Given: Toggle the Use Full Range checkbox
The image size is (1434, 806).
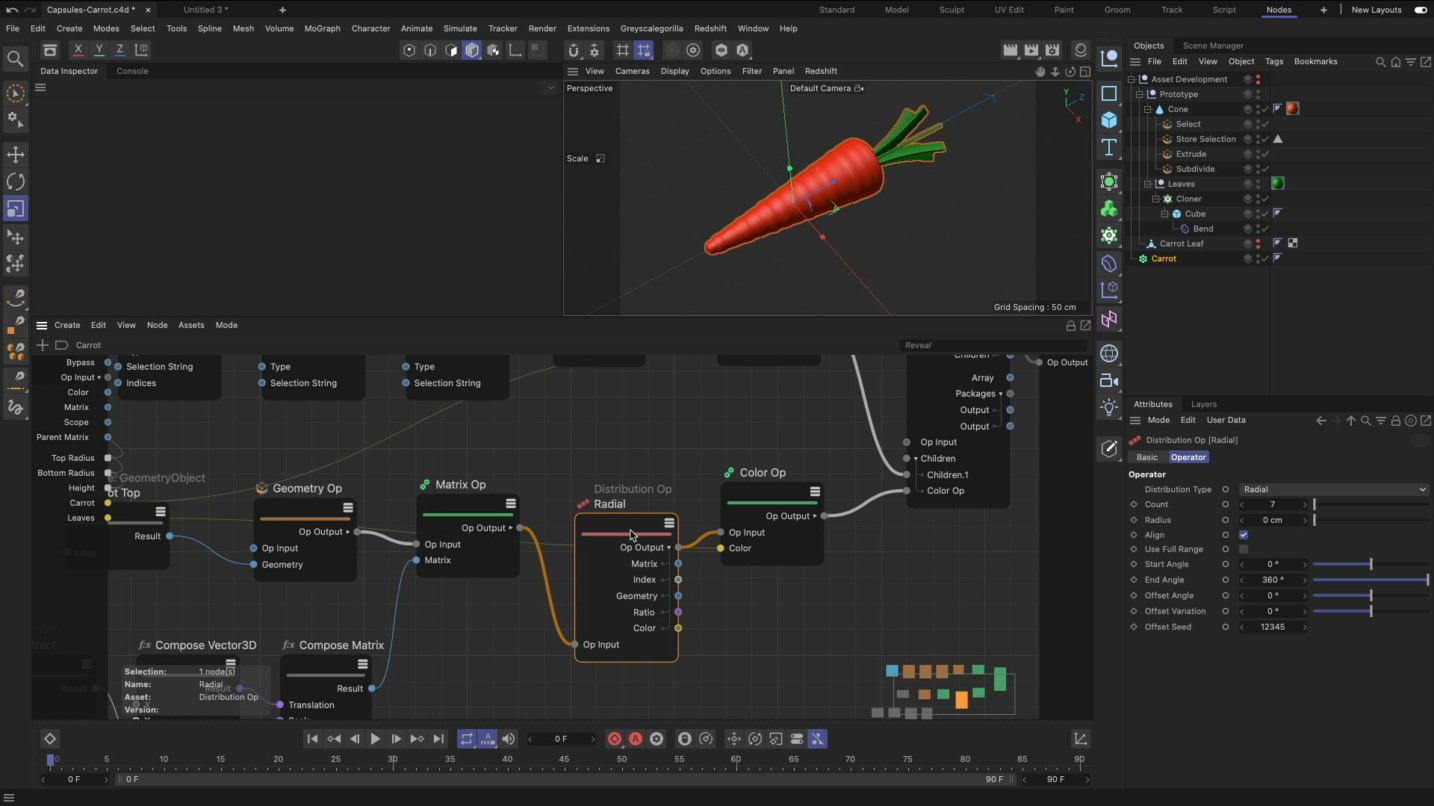Looking at the screenshot, I should [1243, 549].
